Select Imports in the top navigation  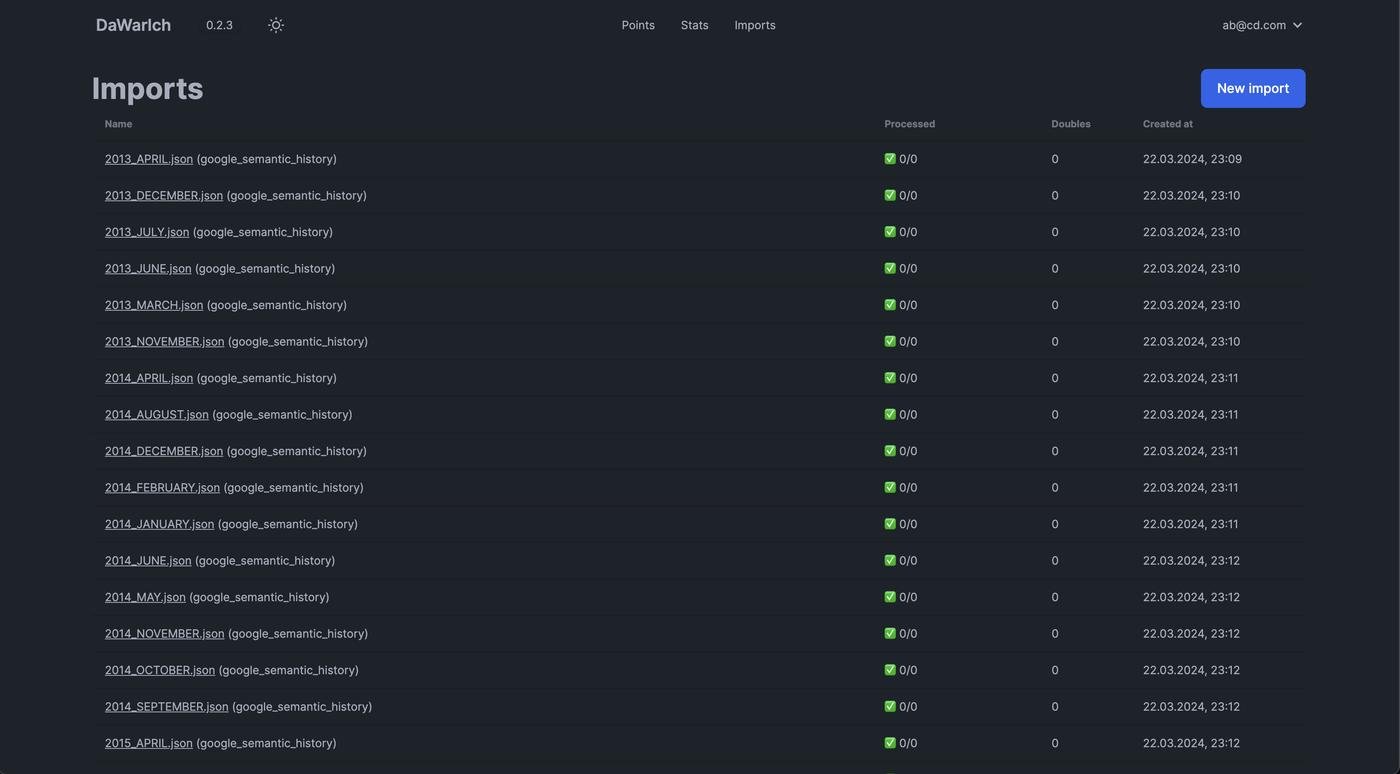(755, 25)
